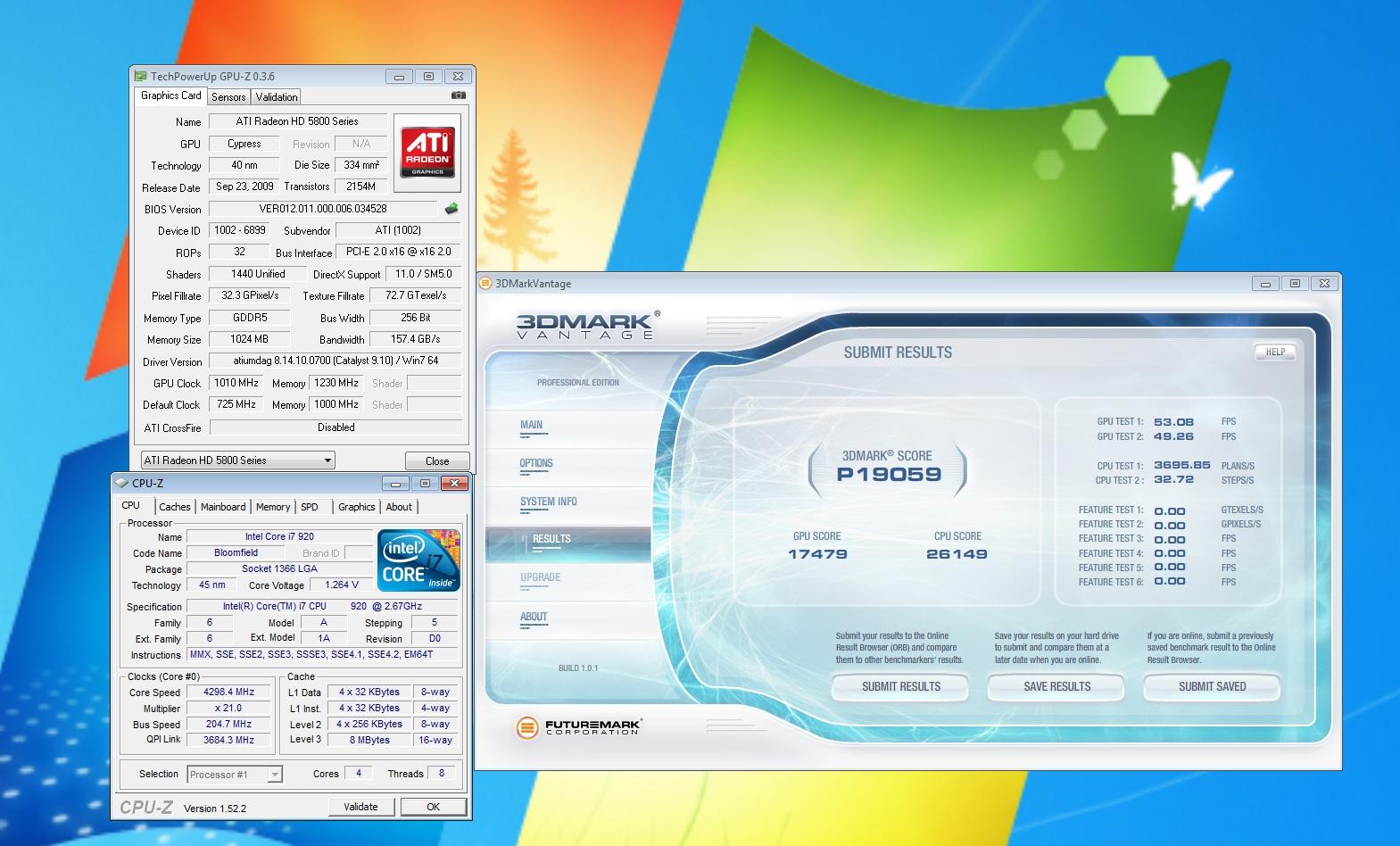This screenshot has height=846, width=1400.
Task: Click the 3DMarkVantage title bar icon
Action: 486,284
